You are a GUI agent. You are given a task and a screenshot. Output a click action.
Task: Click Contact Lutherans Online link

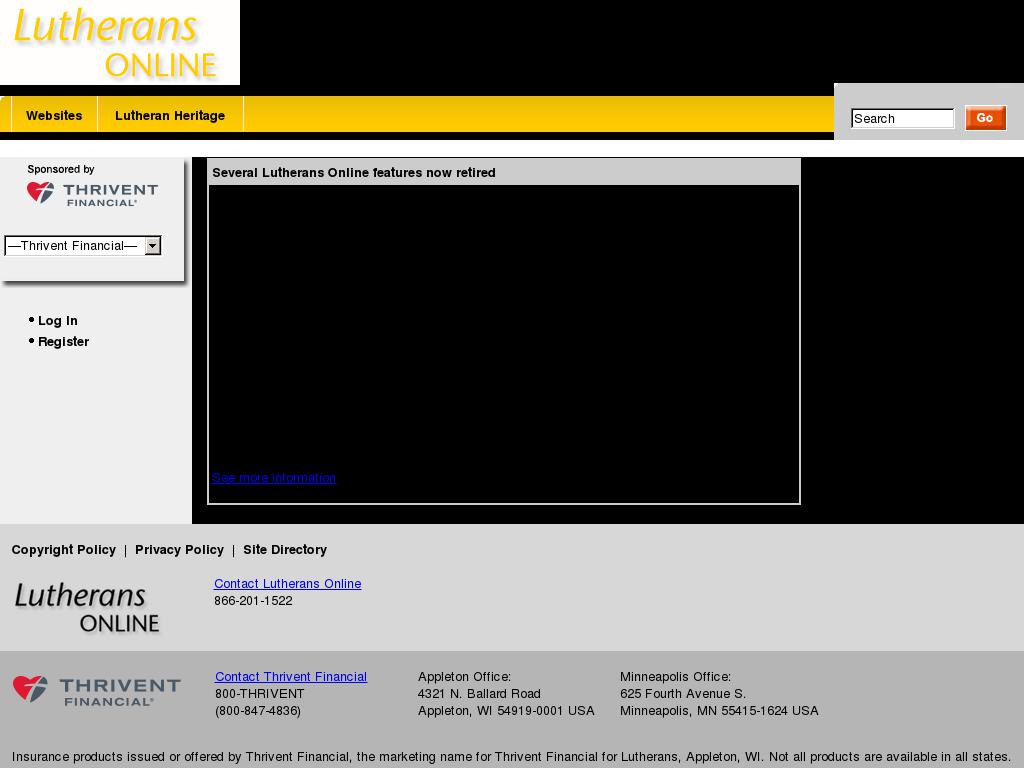[x=287, y=584]
